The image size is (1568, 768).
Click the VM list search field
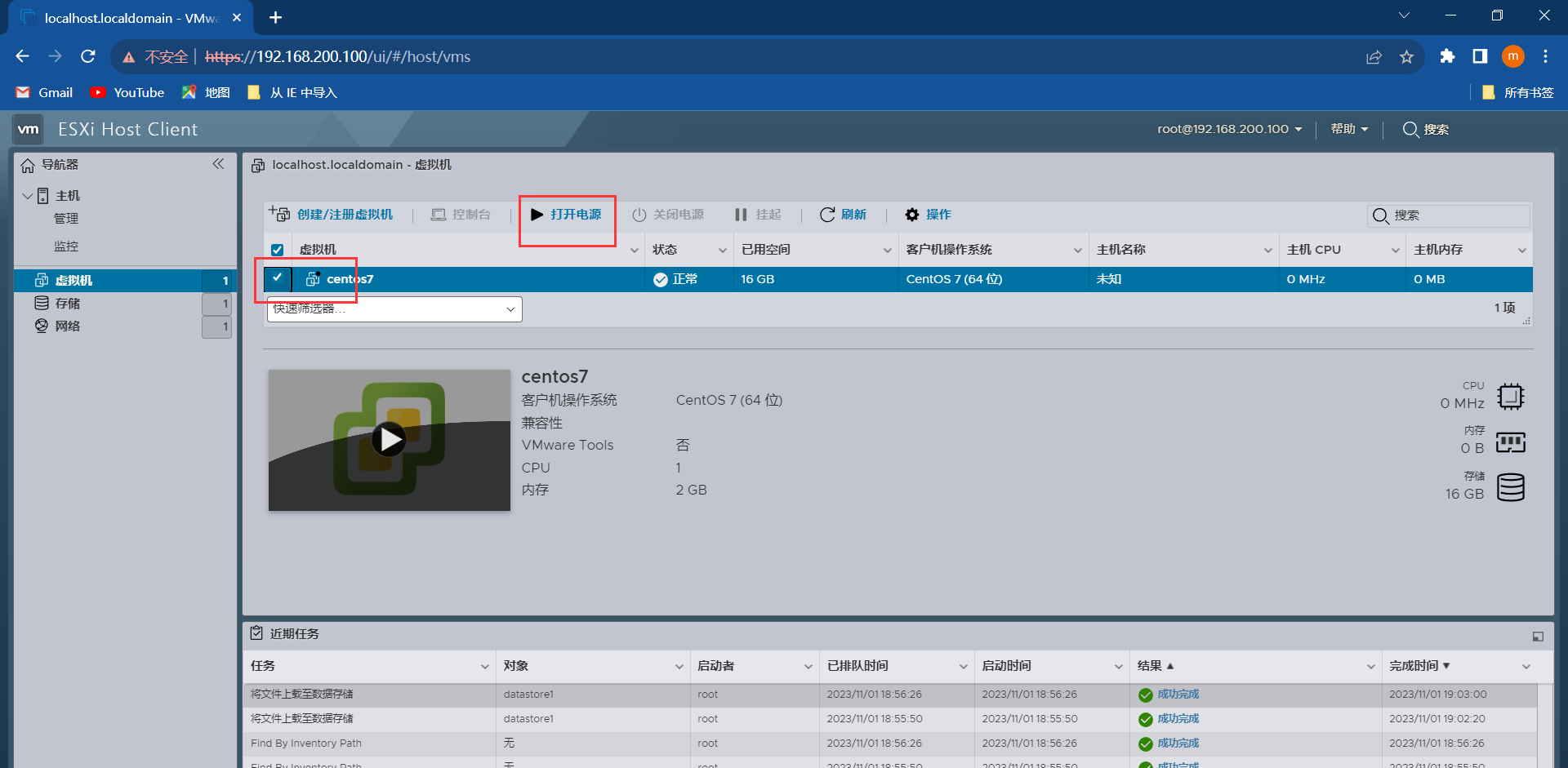[1448, 215]
